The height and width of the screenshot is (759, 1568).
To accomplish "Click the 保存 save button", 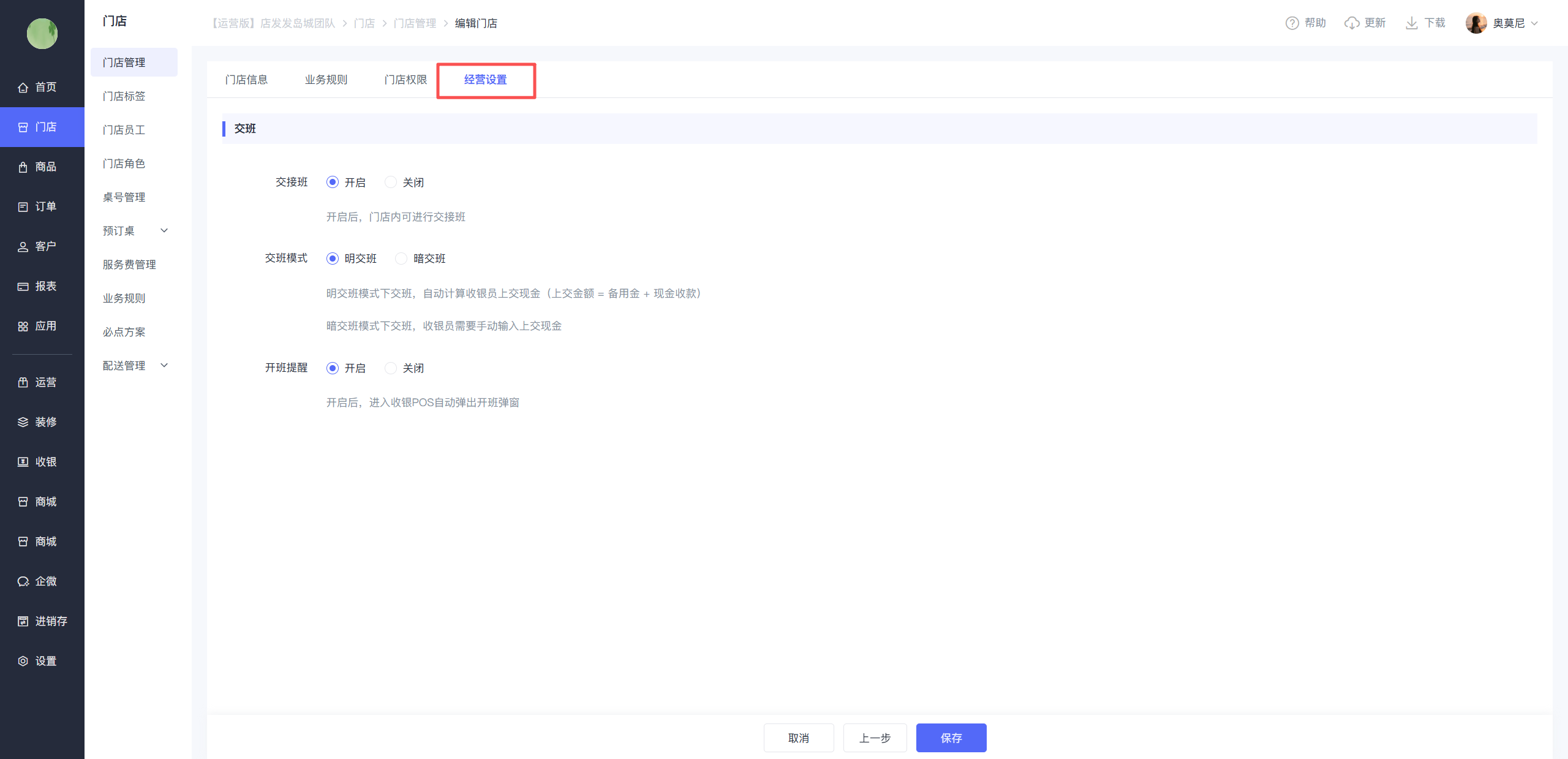I will 951,738.
